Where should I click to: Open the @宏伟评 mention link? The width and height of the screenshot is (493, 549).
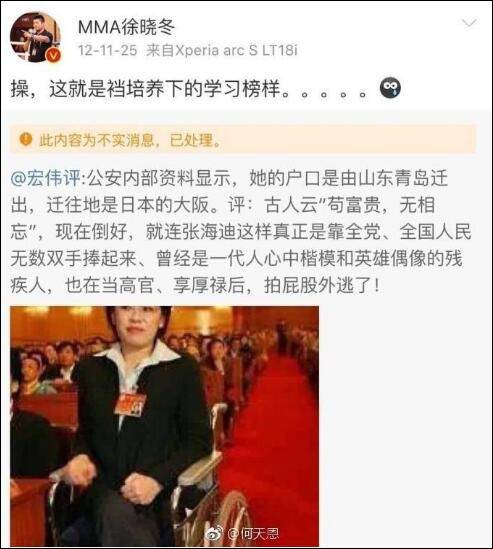point(46,178)
